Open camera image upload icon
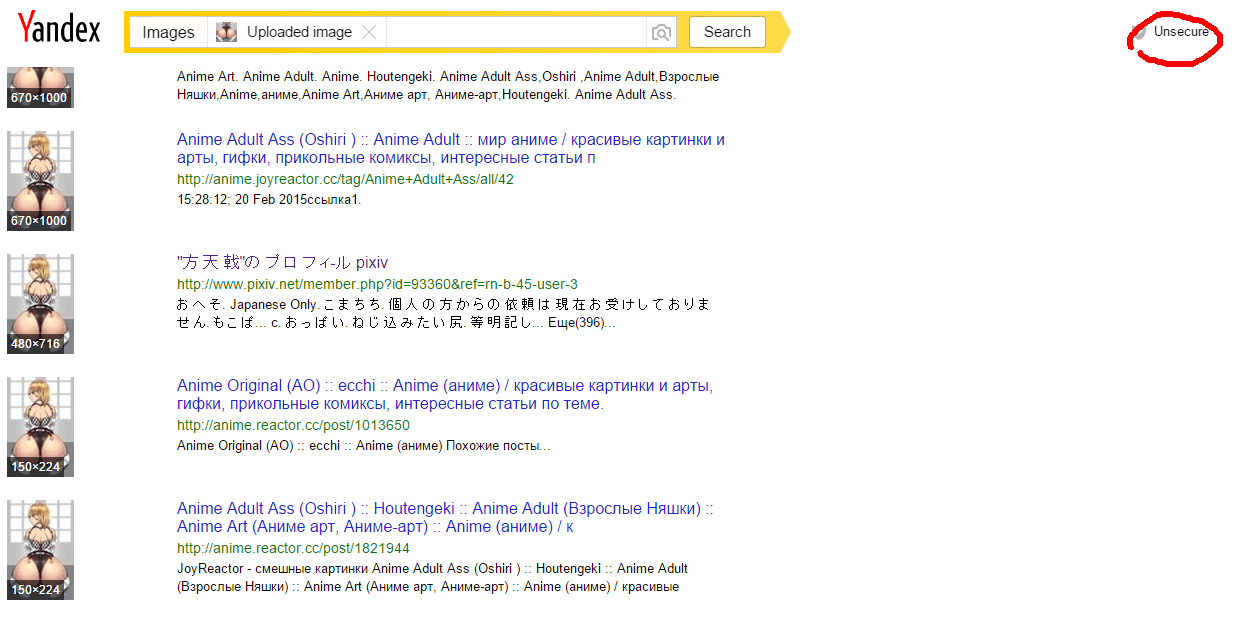1236x627 pixels. point(661,32)
